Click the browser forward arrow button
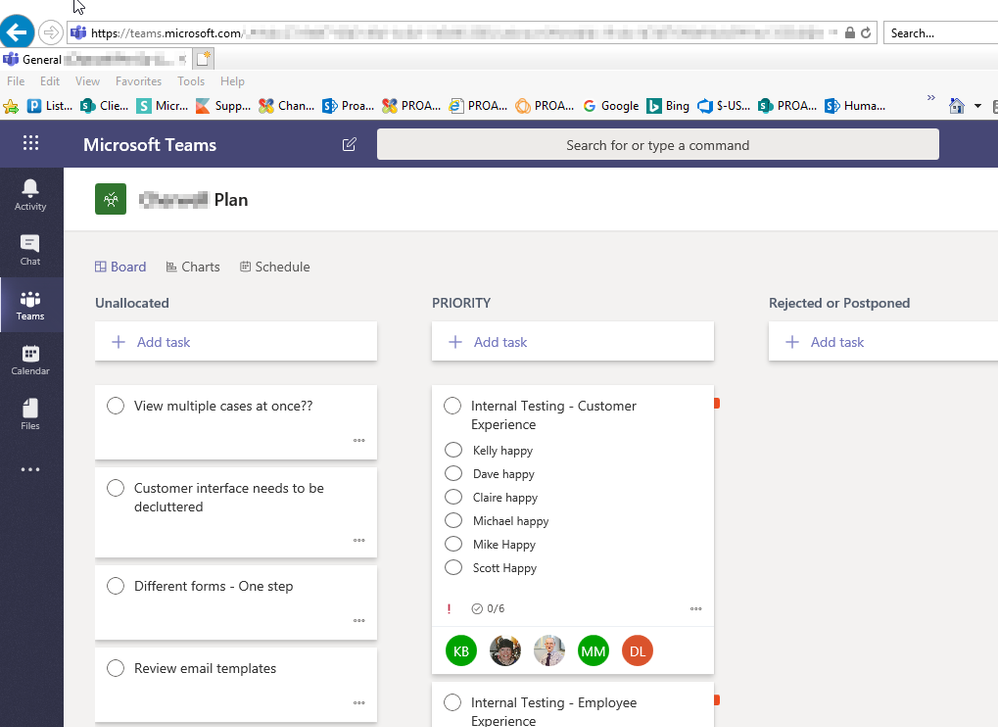Image resolution: width=998 pixels, height=727 pixels. coord(50,32)
